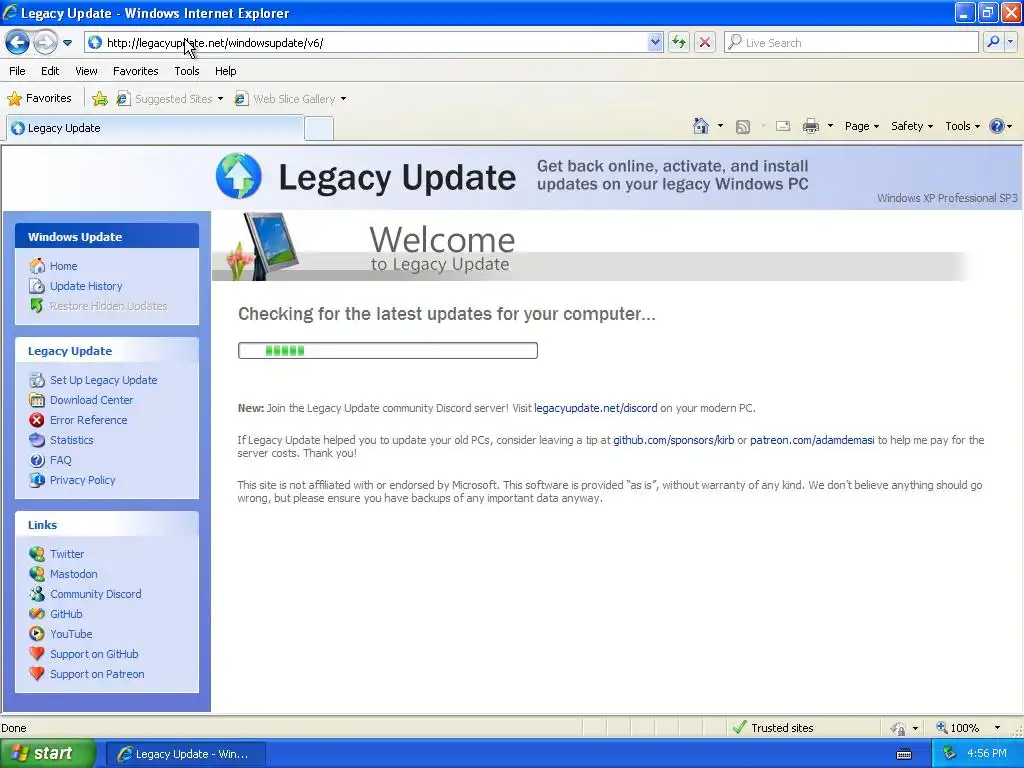Viewport: 1024px width, 768px height.
Task: Expand the Home button dropdown arrow
Action: (720, 126)
